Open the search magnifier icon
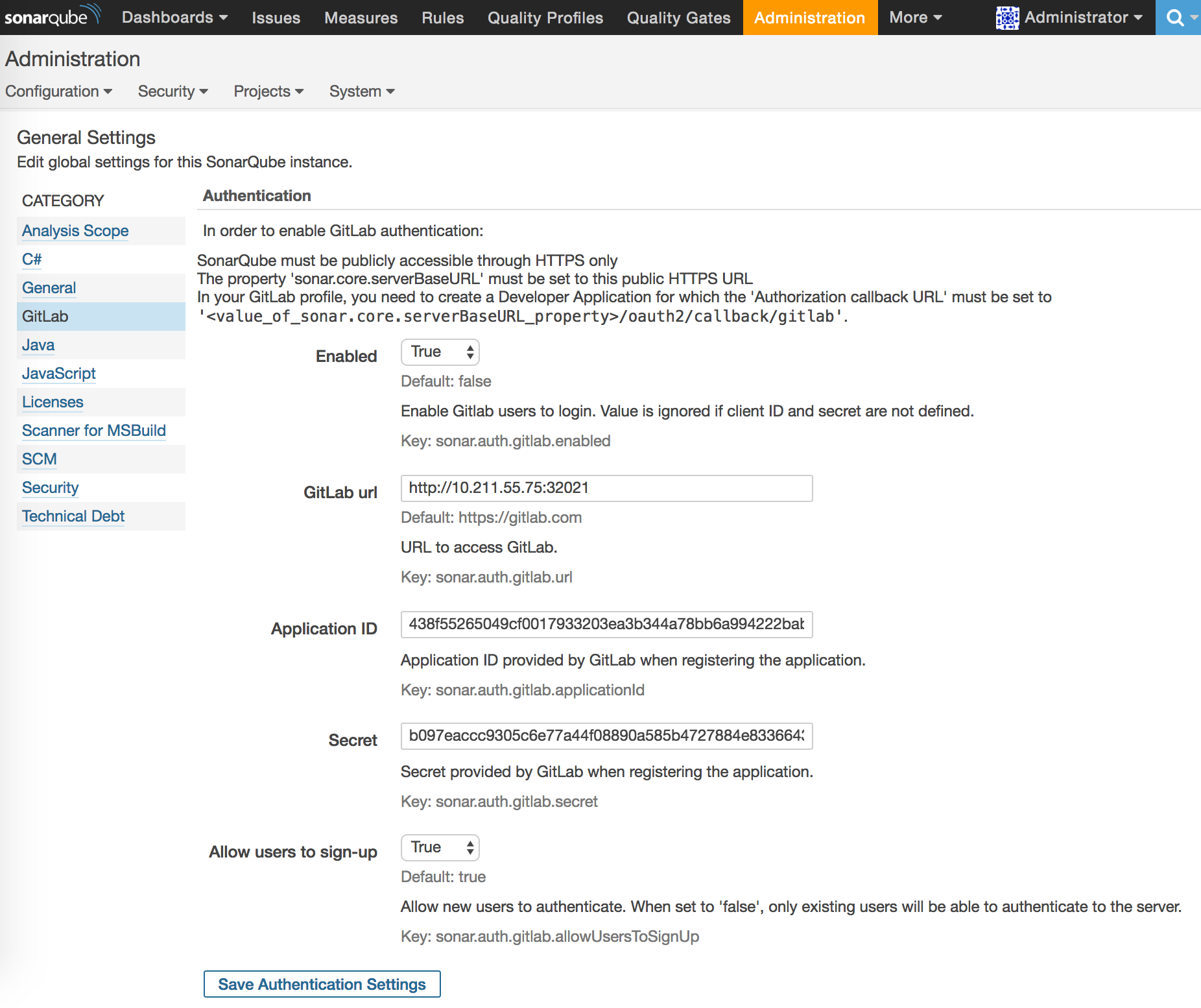This screenshot has width=1201, height=1008. (x=1175, y=18)
